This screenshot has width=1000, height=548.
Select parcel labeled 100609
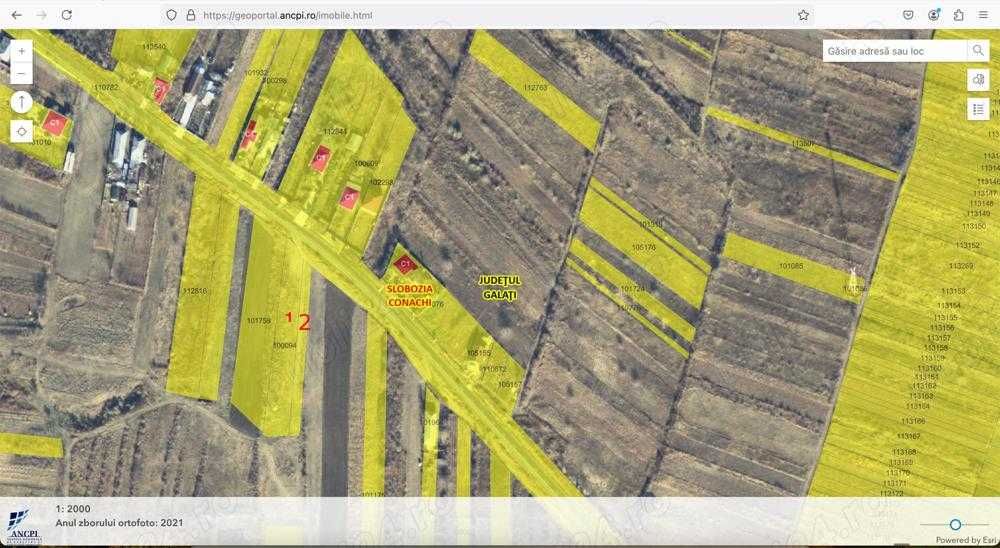pyautogui.click(x=366, y=164)
